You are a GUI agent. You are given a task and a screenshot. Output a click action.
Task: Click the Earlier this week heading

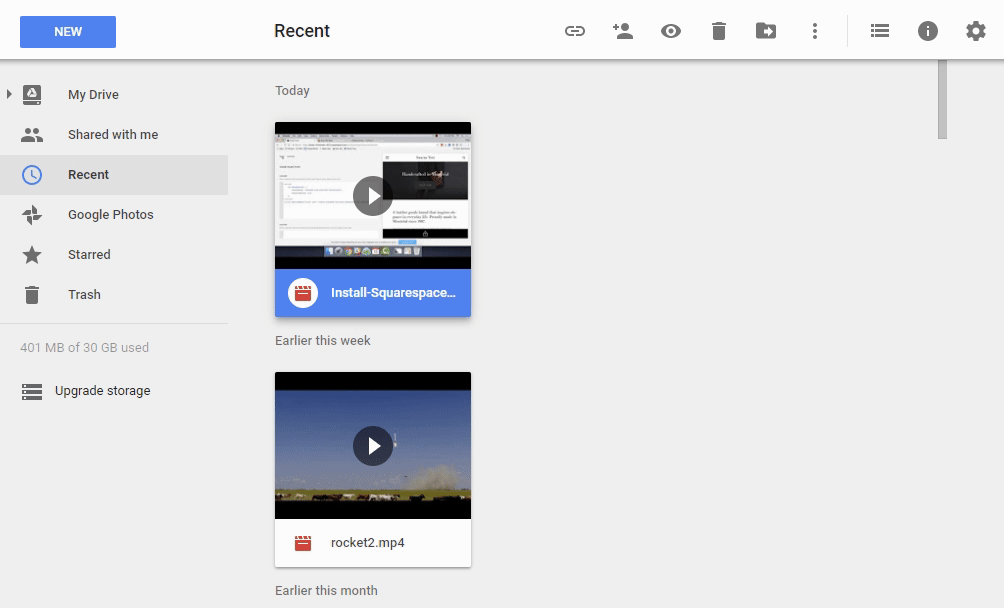(323, 340)
